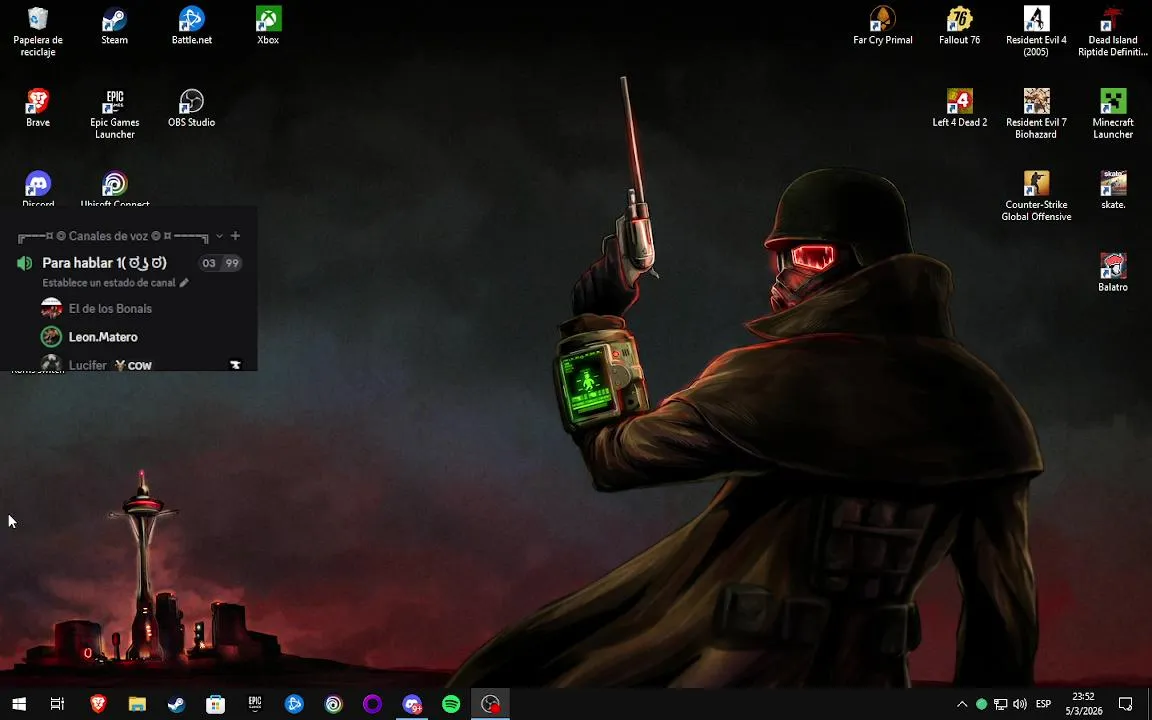Select the Dead Island Riptide shortcut
Viewport: 1152px width, 720px height.
[1113, 32]
